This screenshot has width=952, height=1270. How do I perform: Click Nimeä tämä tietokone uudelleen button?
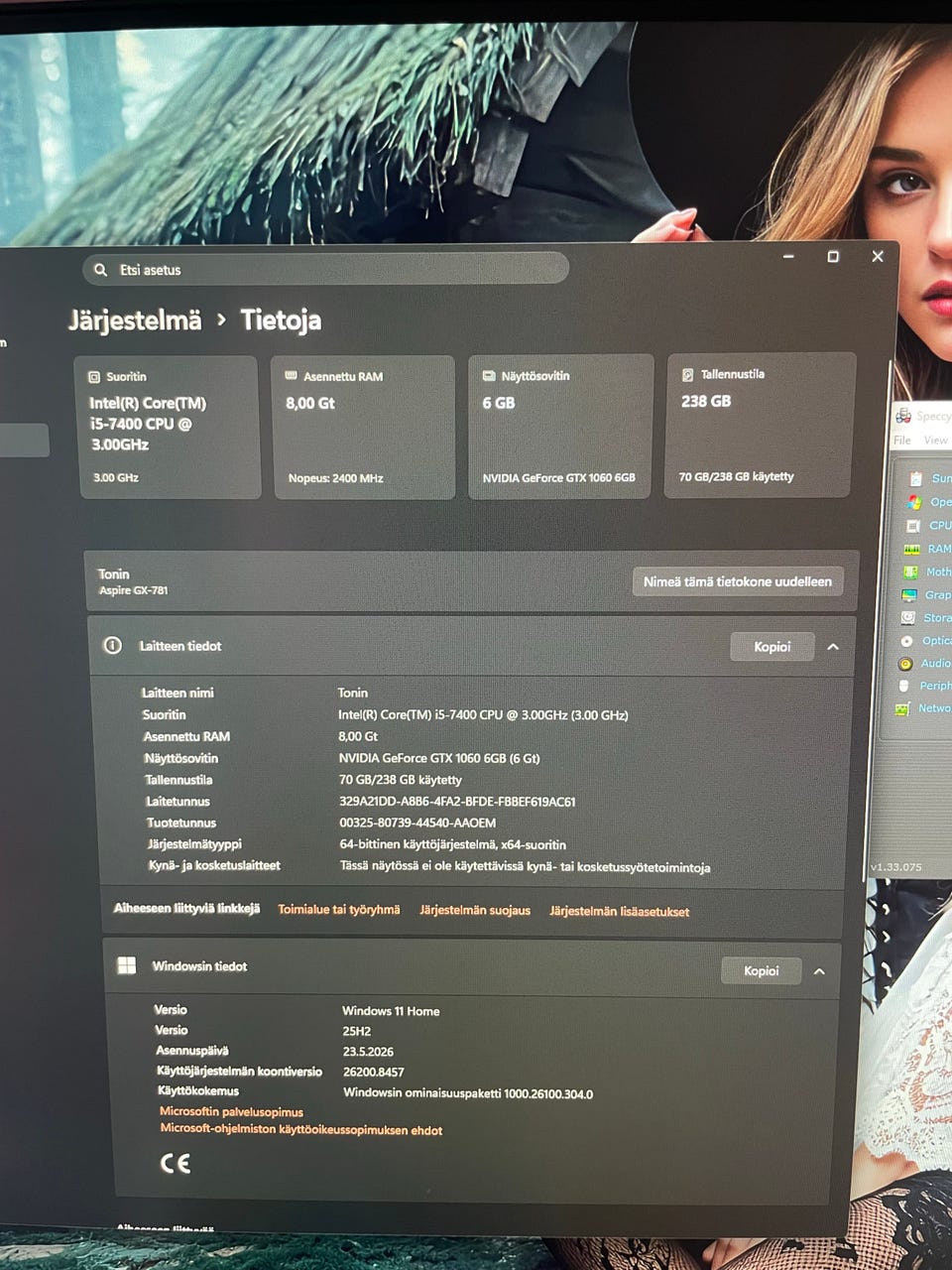(x=738, y=581)
